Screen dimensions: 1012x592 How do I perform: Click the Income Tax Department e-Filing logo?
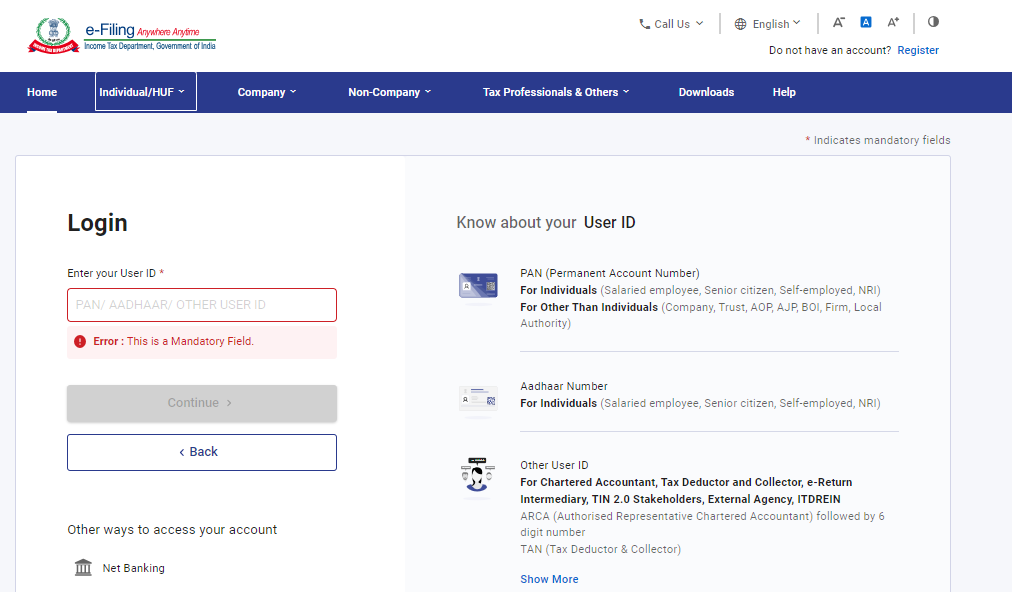[x=121, y=35]
